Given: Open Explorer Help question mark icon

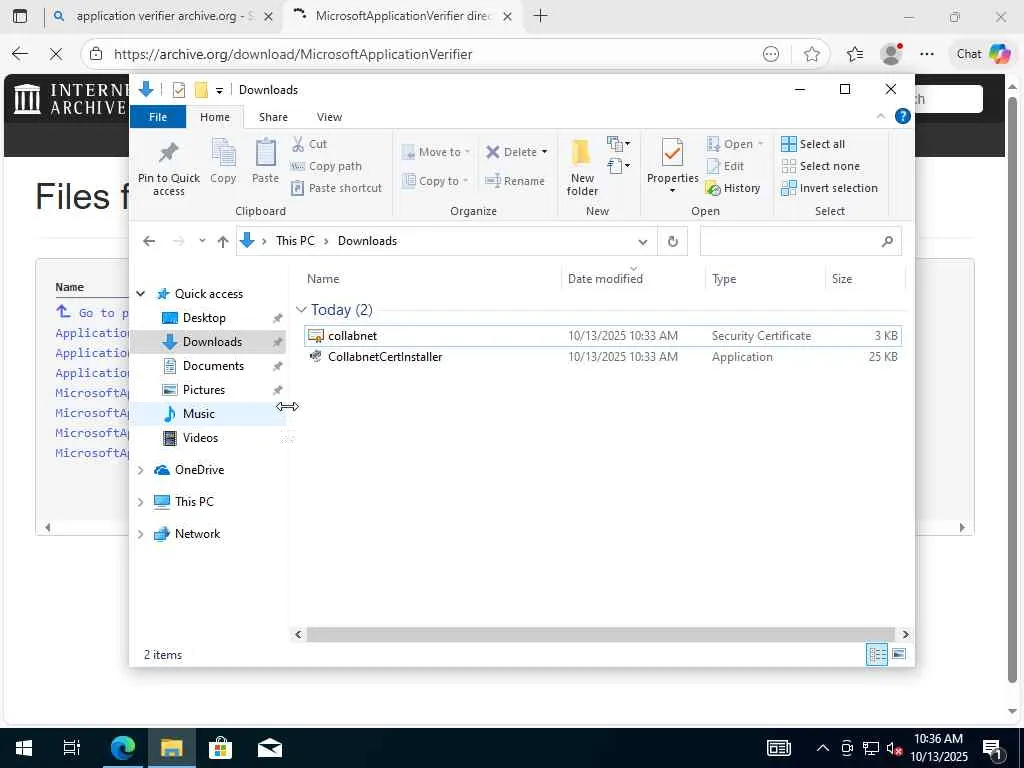Looking at the screenshot, I should 903,116.
